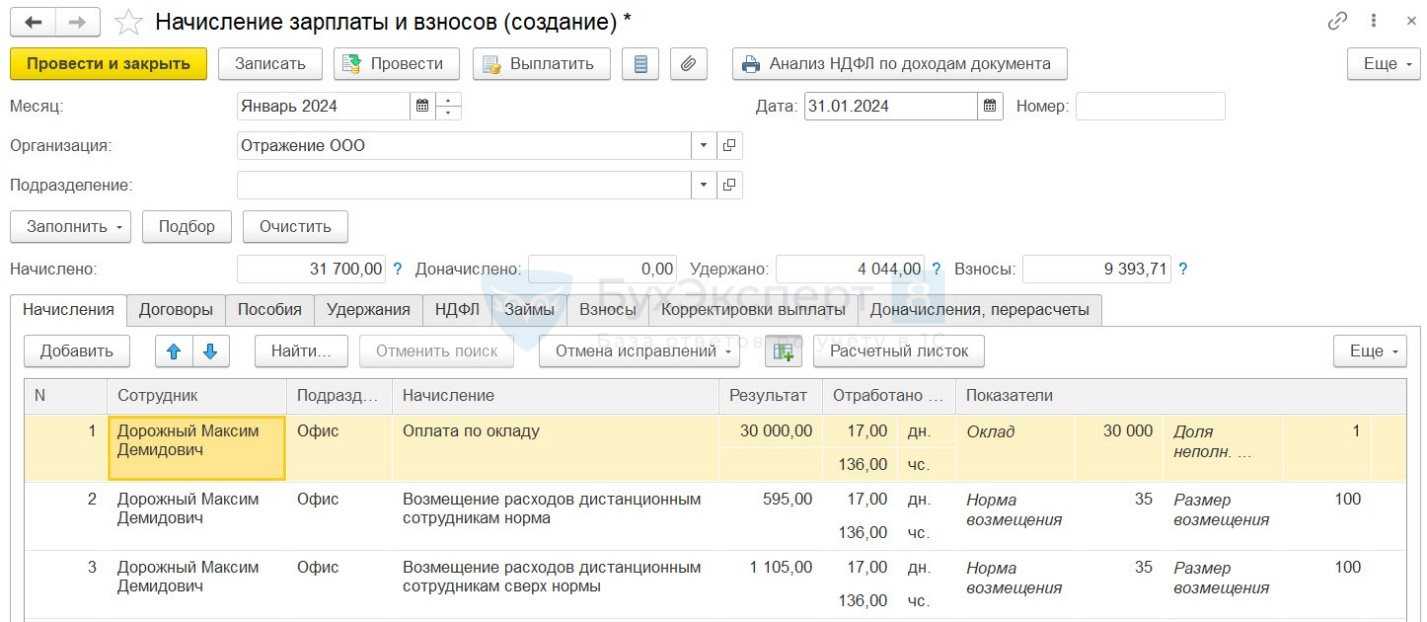Click the green table details icon

coord(783,351)
